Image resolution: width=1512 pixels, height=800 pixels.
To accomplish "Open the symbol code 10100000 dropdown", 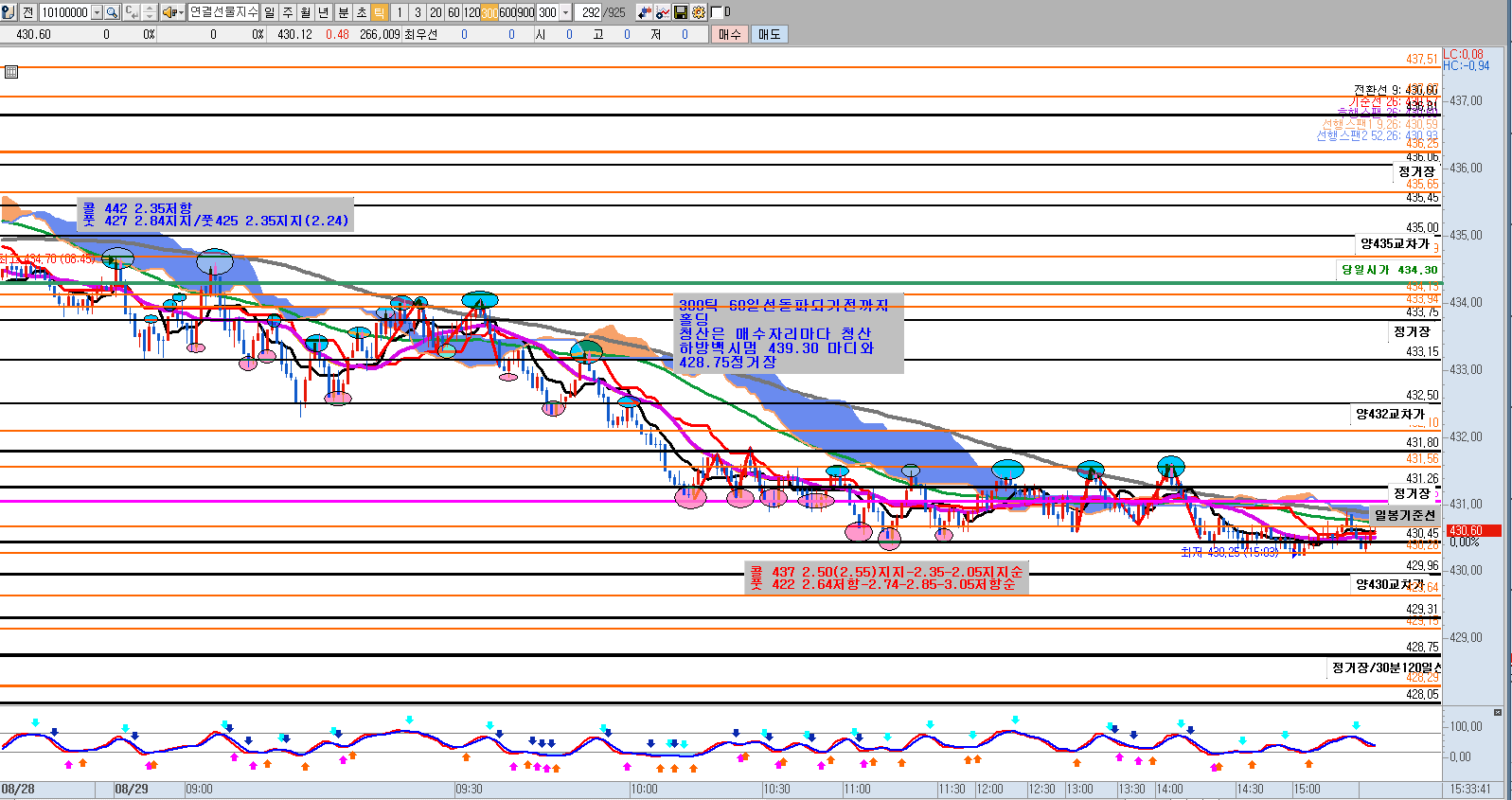I will point(97,12).
